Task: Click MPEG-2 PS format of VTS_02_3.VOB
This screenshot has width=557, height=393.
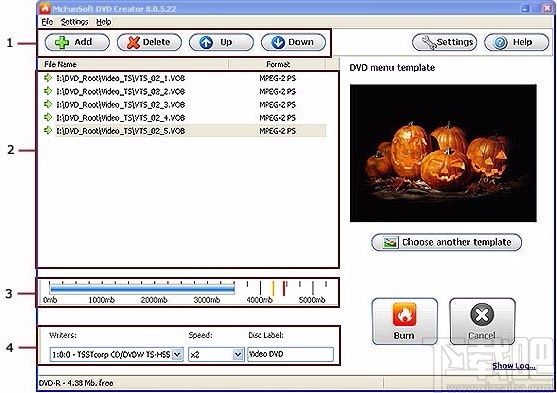Action: (277, 104)
